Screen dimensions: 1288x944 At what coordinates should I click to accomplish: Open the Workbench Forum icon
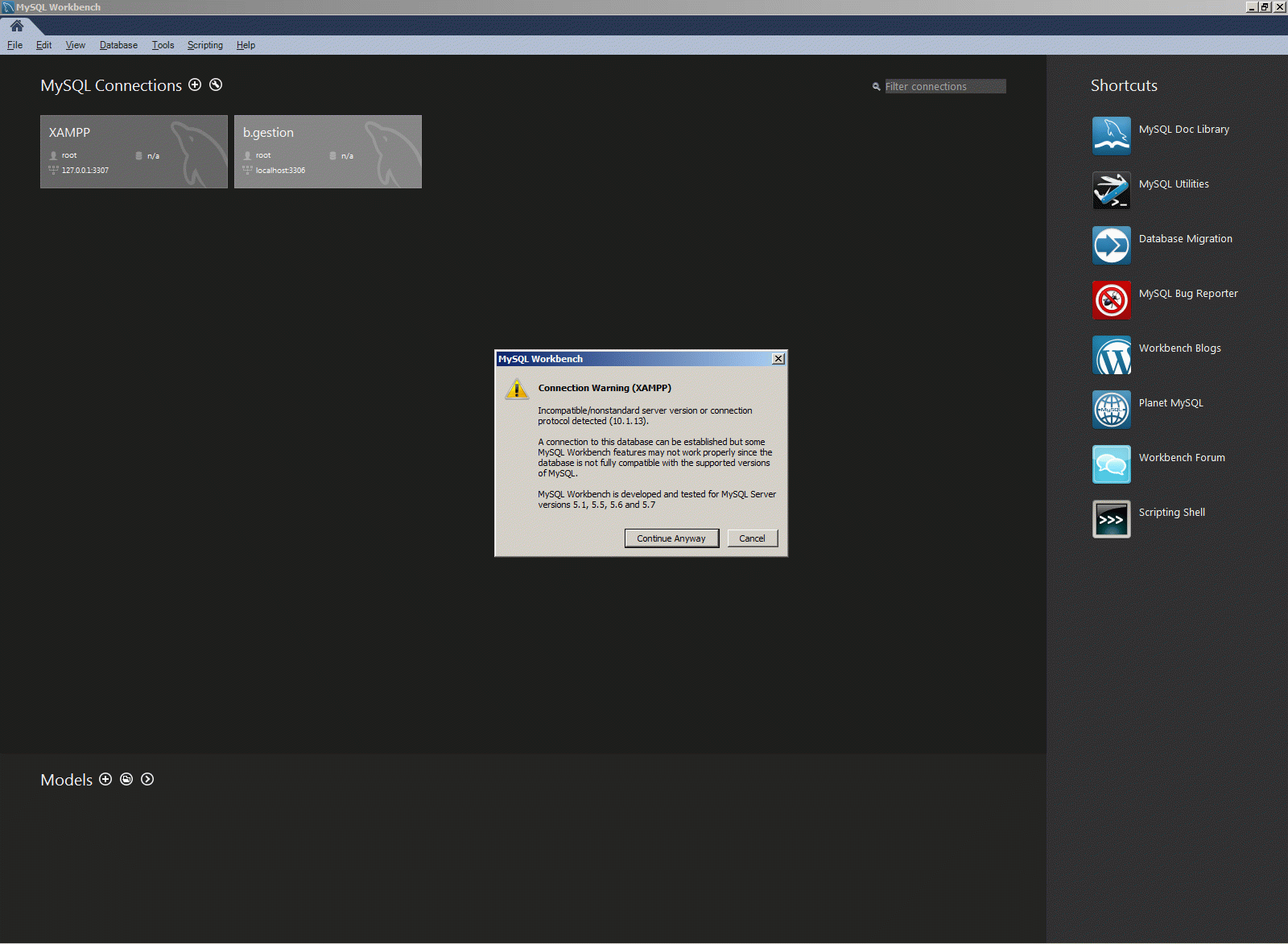1112,464
